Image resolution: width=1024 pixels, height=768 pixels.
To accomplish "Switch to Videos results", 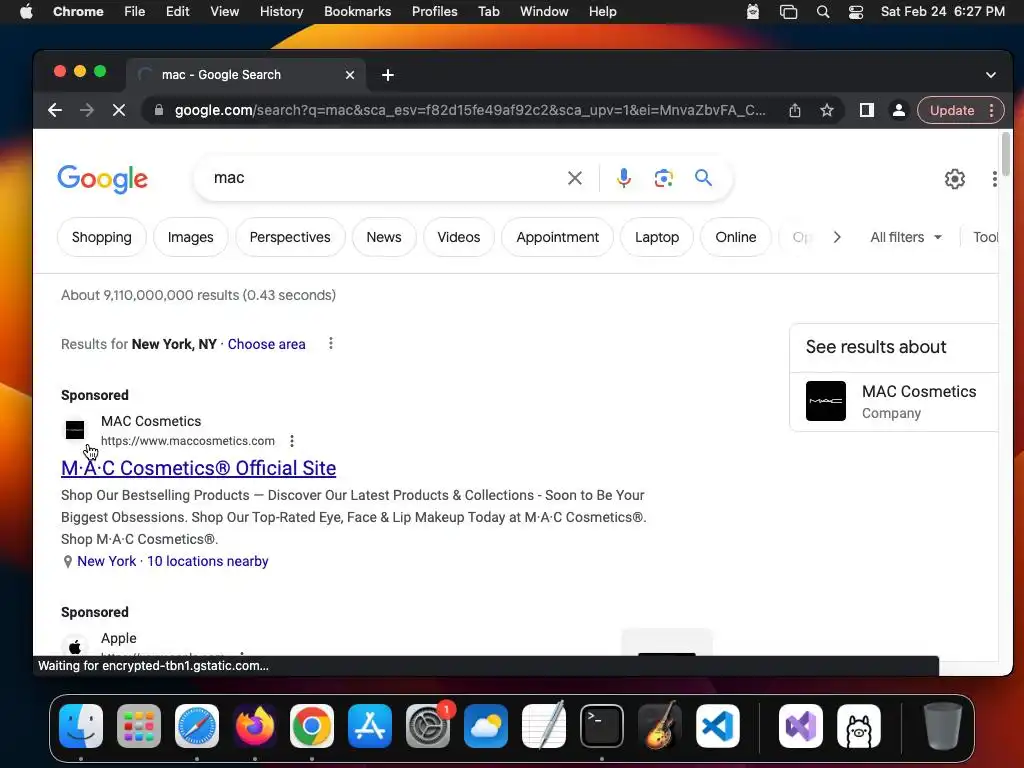I will (x=458, y=237).
